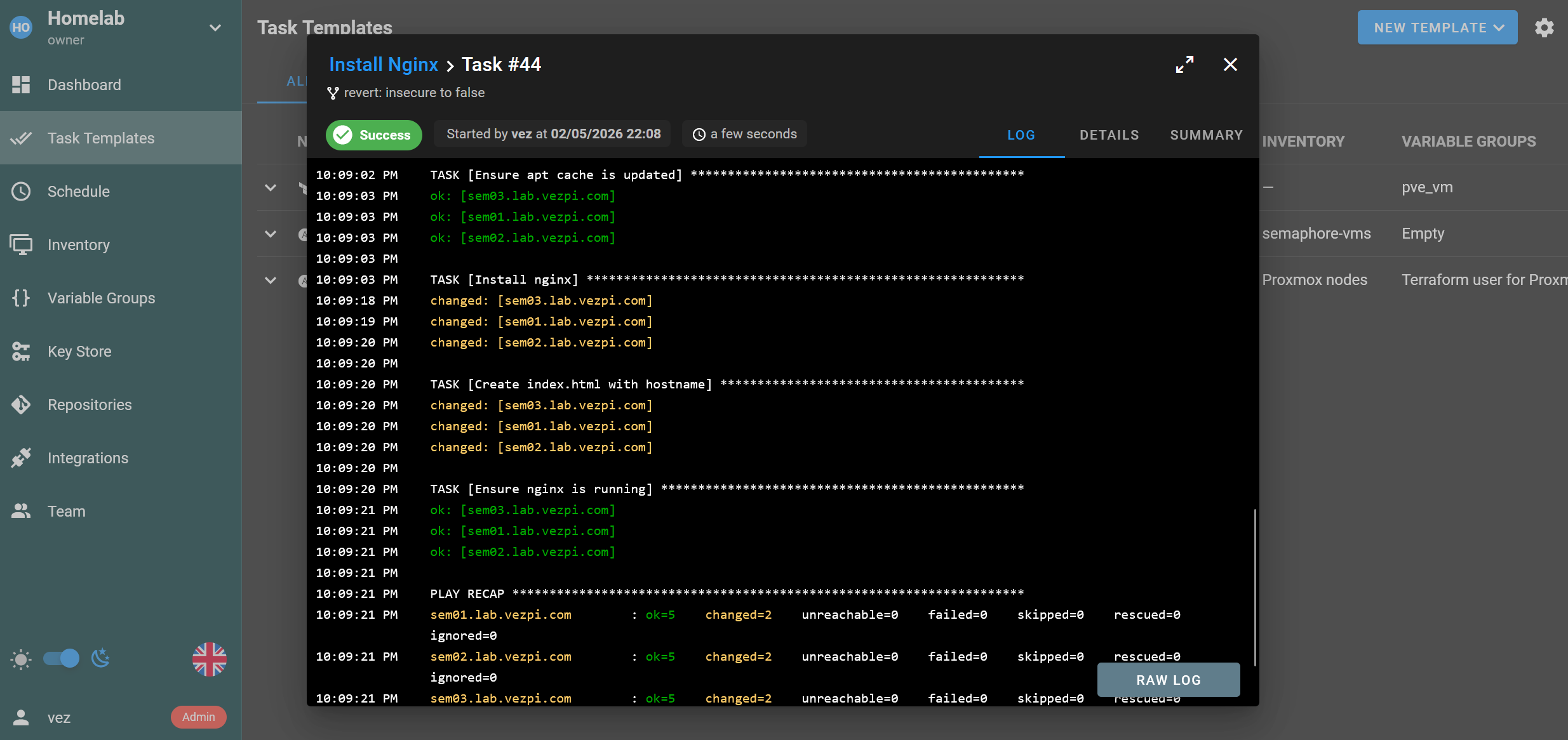This screenshot has width=1568, height=740.
Task: Switch to the Summary tab
Action: 1206,135
